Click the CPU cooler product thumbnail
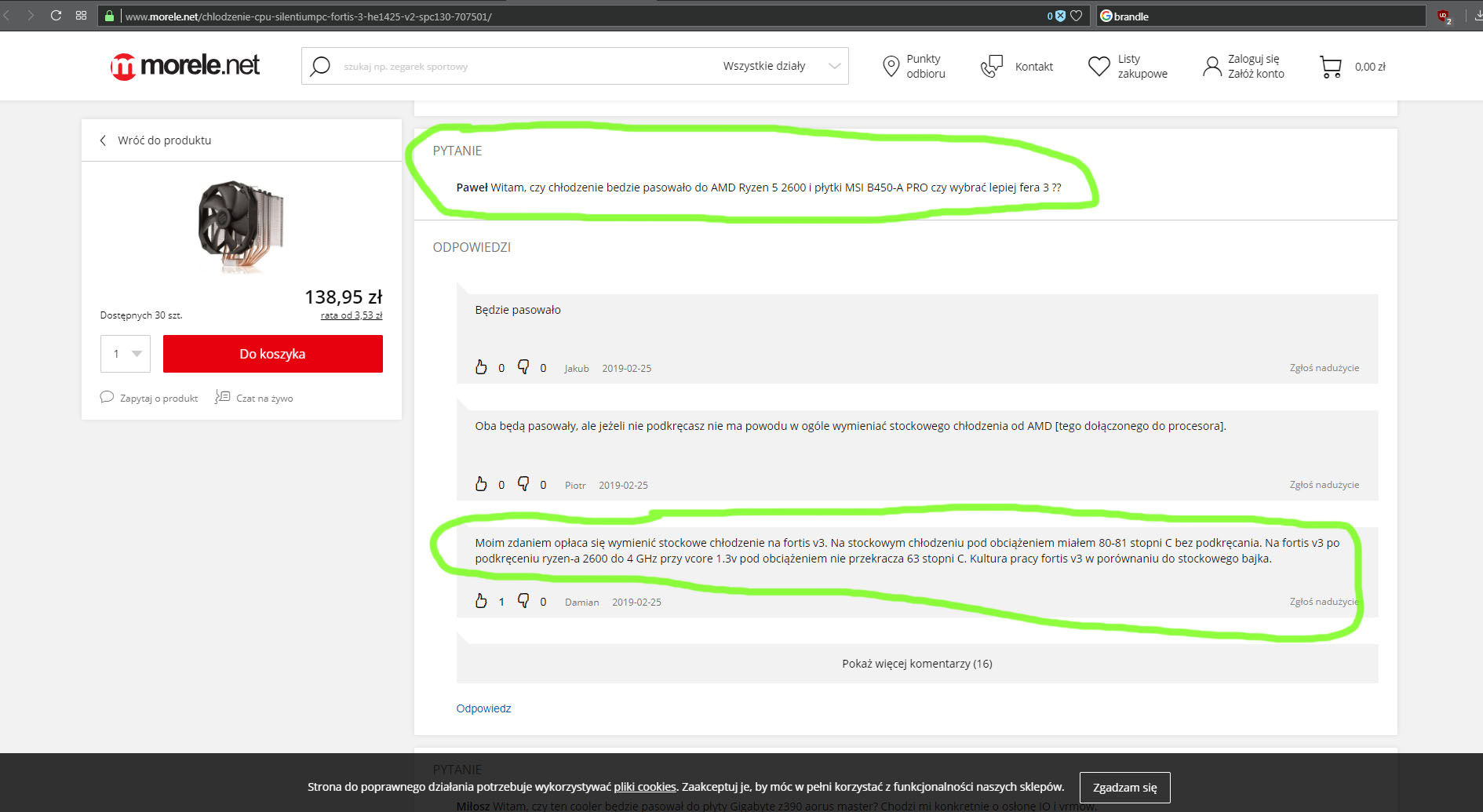 tap(241, 226)
